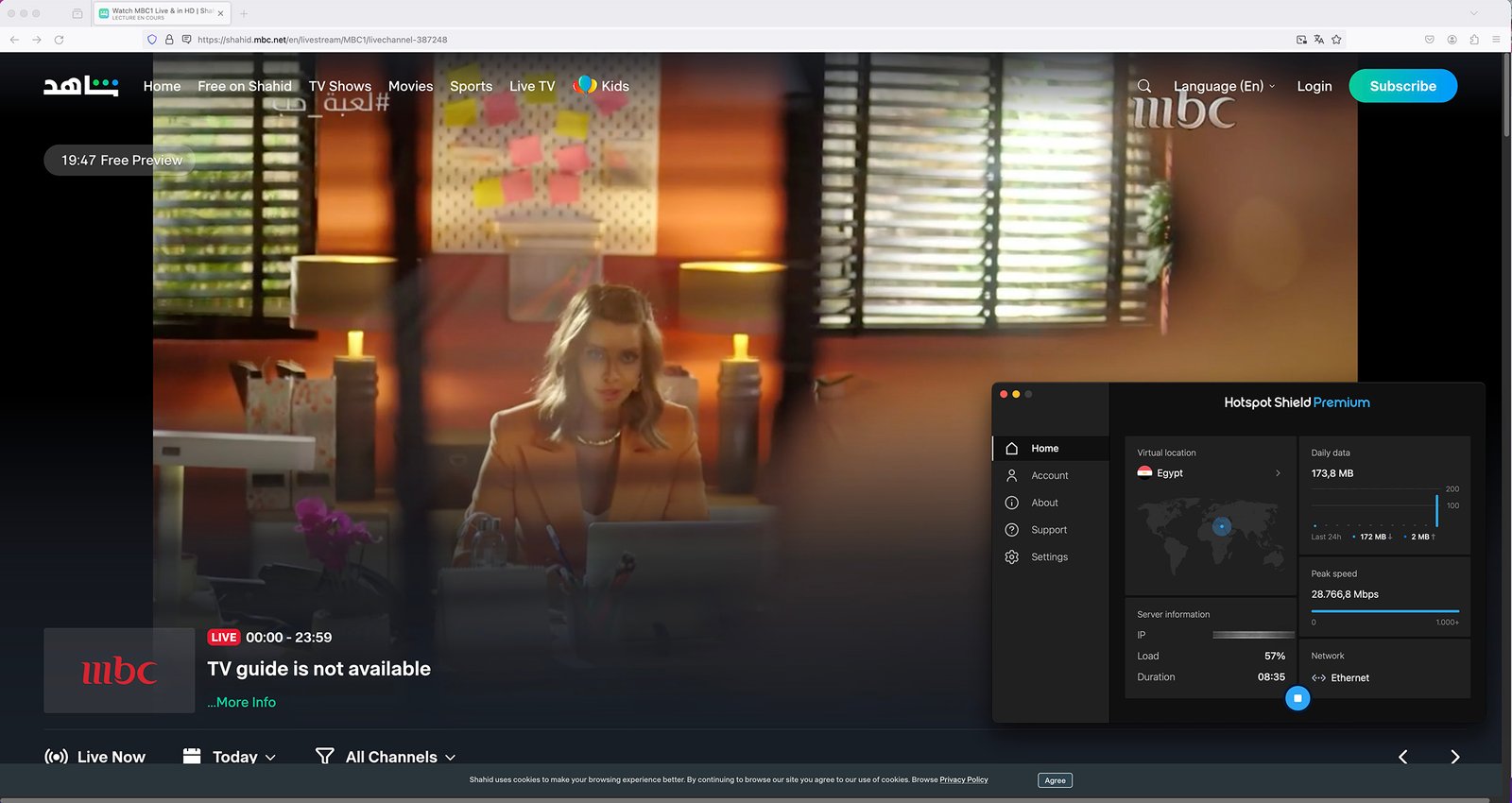Click the picture-in-picture icon in address bar
This screenshot has width=1512, height=803.
tap(1301, 40)
